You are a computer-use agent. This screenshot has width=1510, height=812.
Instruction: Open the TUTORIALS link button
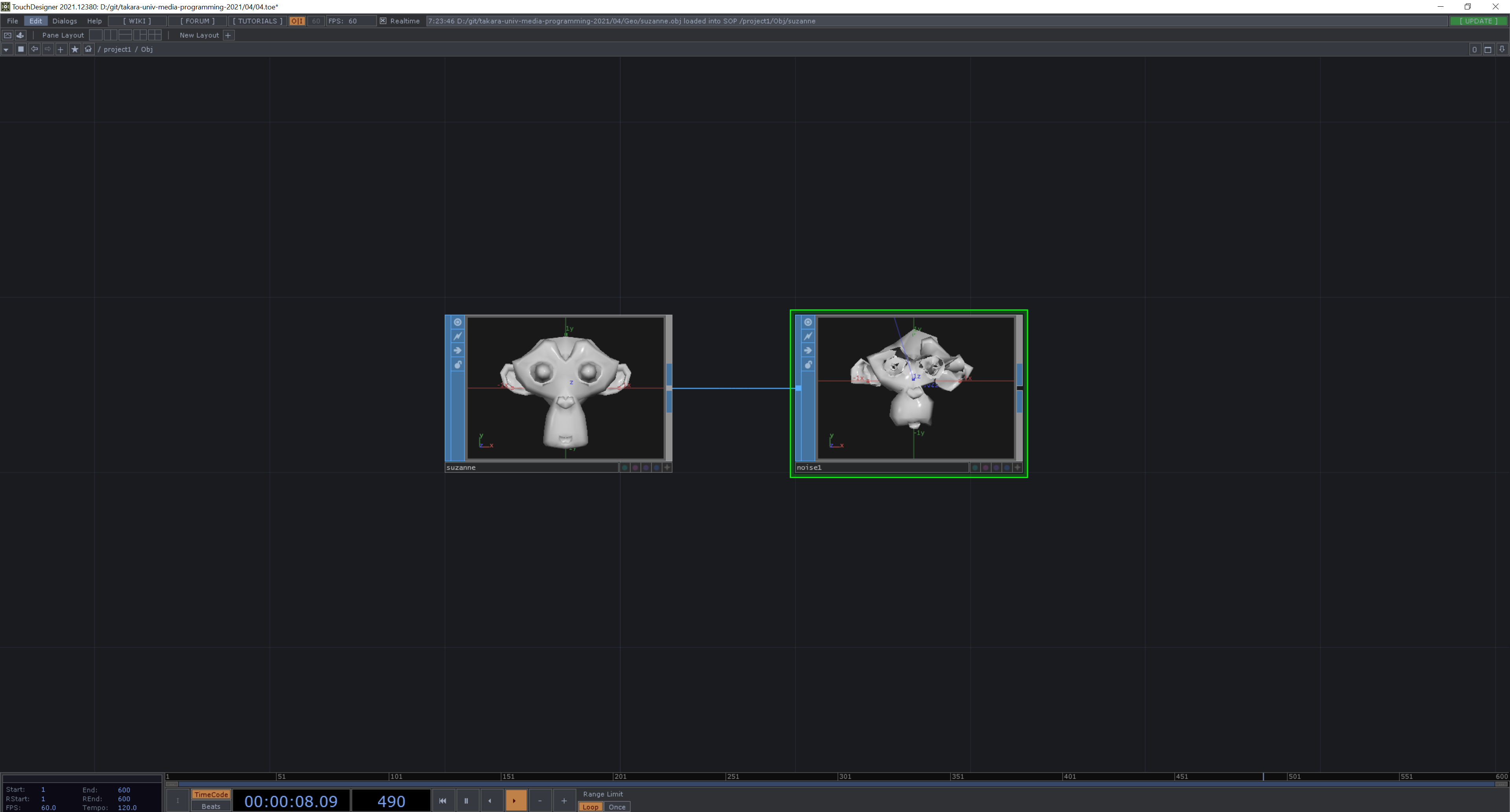(x=257, y=21)
